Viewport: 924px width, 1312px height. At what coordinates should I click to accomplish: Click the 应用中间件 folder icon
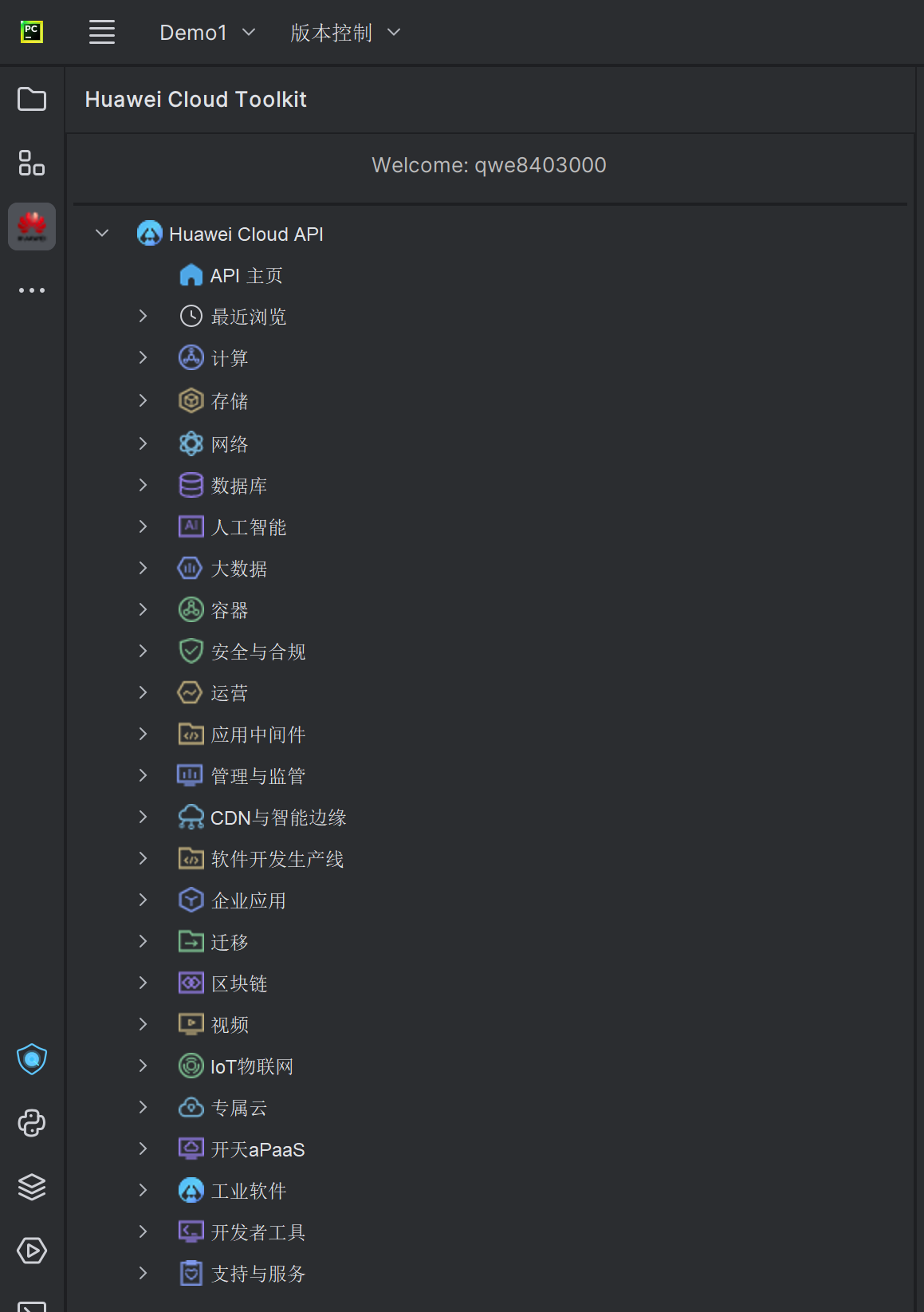pos(191,735)
